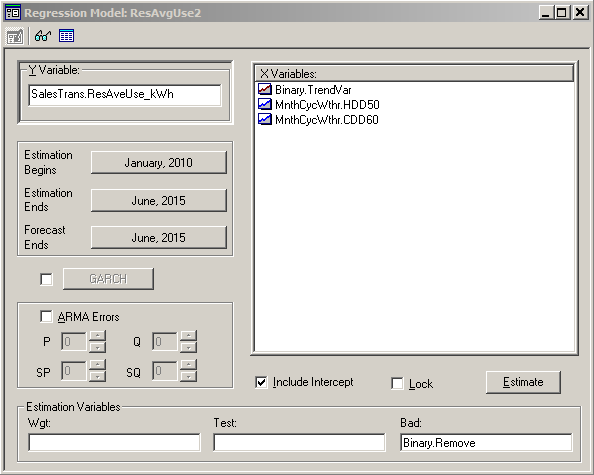This screenshot has height=475, width=594.
Task: Select MnthCycWthr.CDD60 chart icon
Action: (264, 119)
